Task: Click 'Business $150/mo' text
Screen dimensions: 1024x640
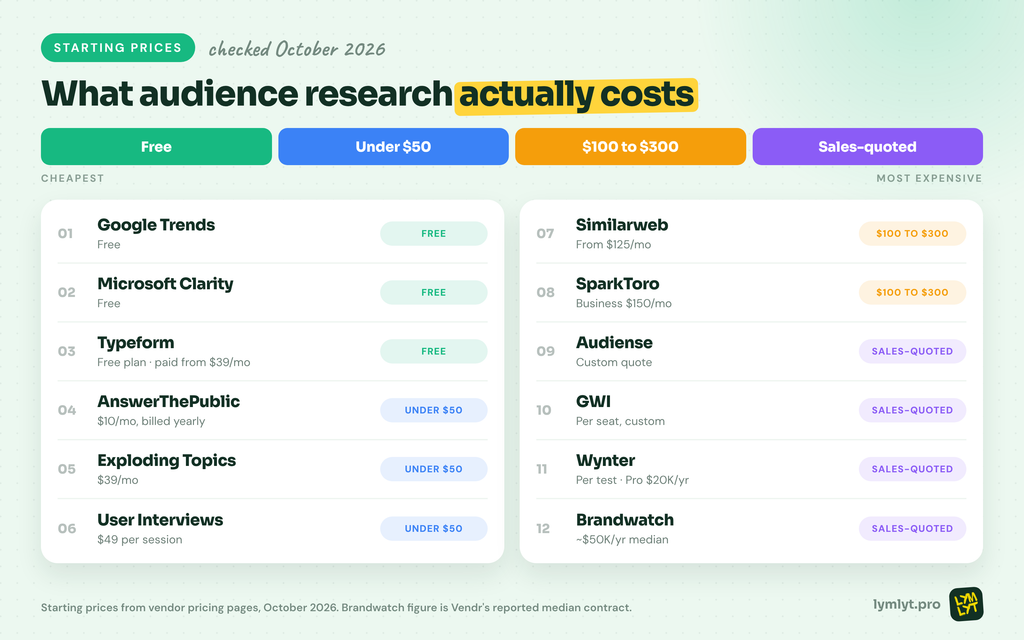Action: click(x=624, y=303)
